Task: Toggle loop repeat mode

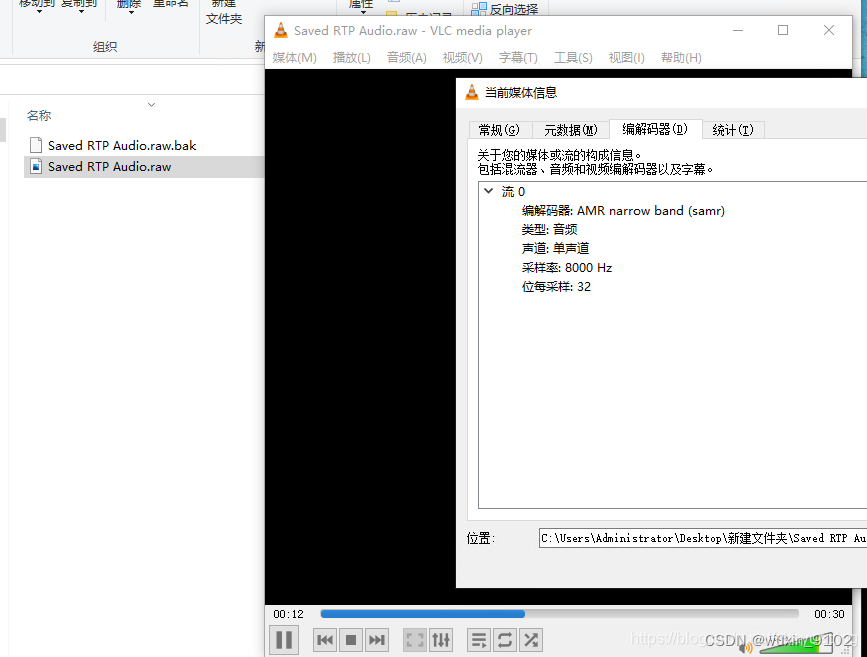Action: tap(505, 640)
